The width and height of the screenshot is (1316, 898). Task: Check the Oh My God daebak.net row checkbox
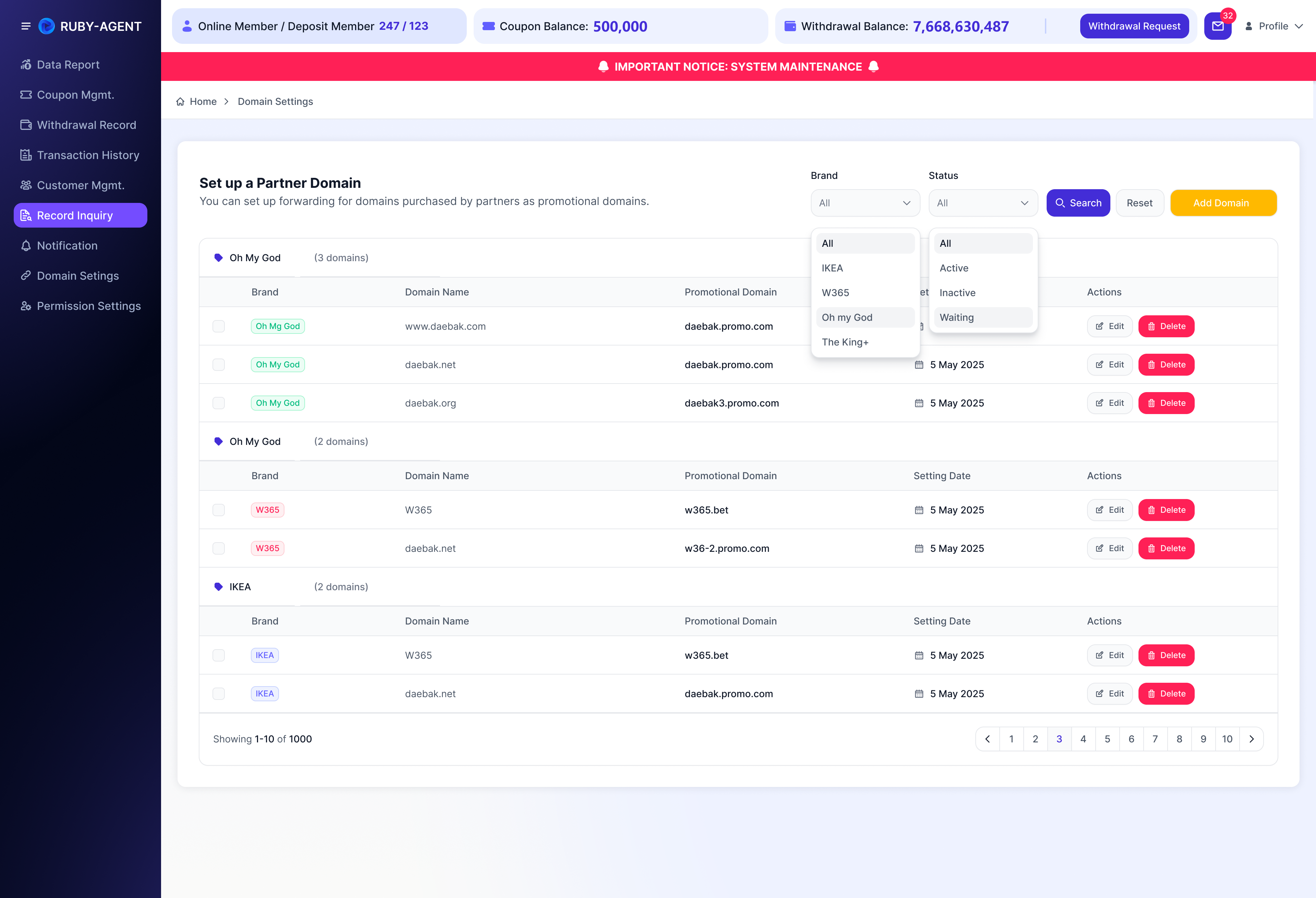219,365
